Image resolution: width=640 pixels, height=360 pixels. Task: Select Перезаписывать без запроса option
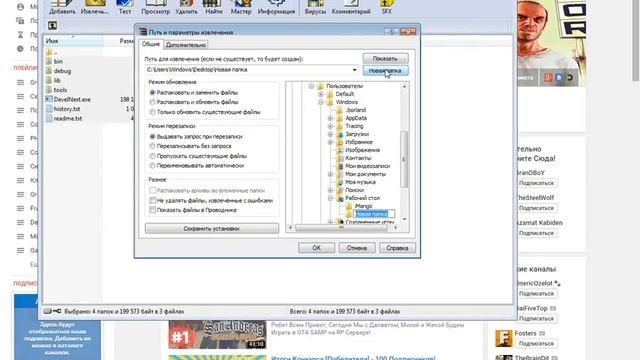[153, 146]
